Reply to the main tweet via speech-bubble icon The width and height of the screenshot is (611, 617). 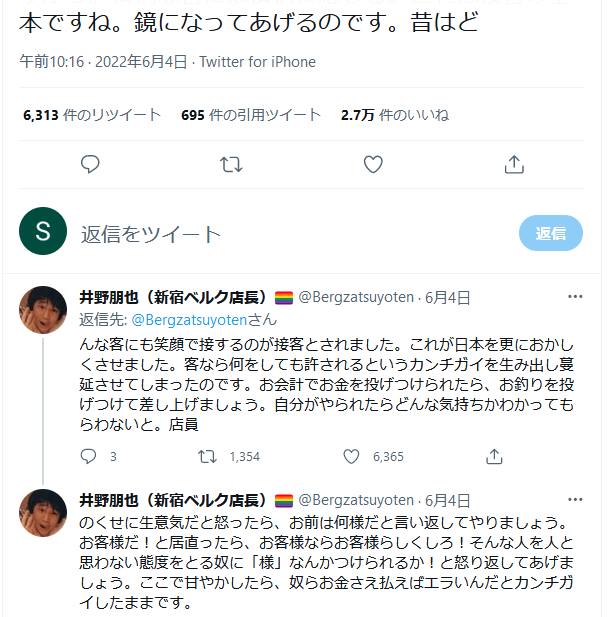pyautogui.click(x=90, y=164)
